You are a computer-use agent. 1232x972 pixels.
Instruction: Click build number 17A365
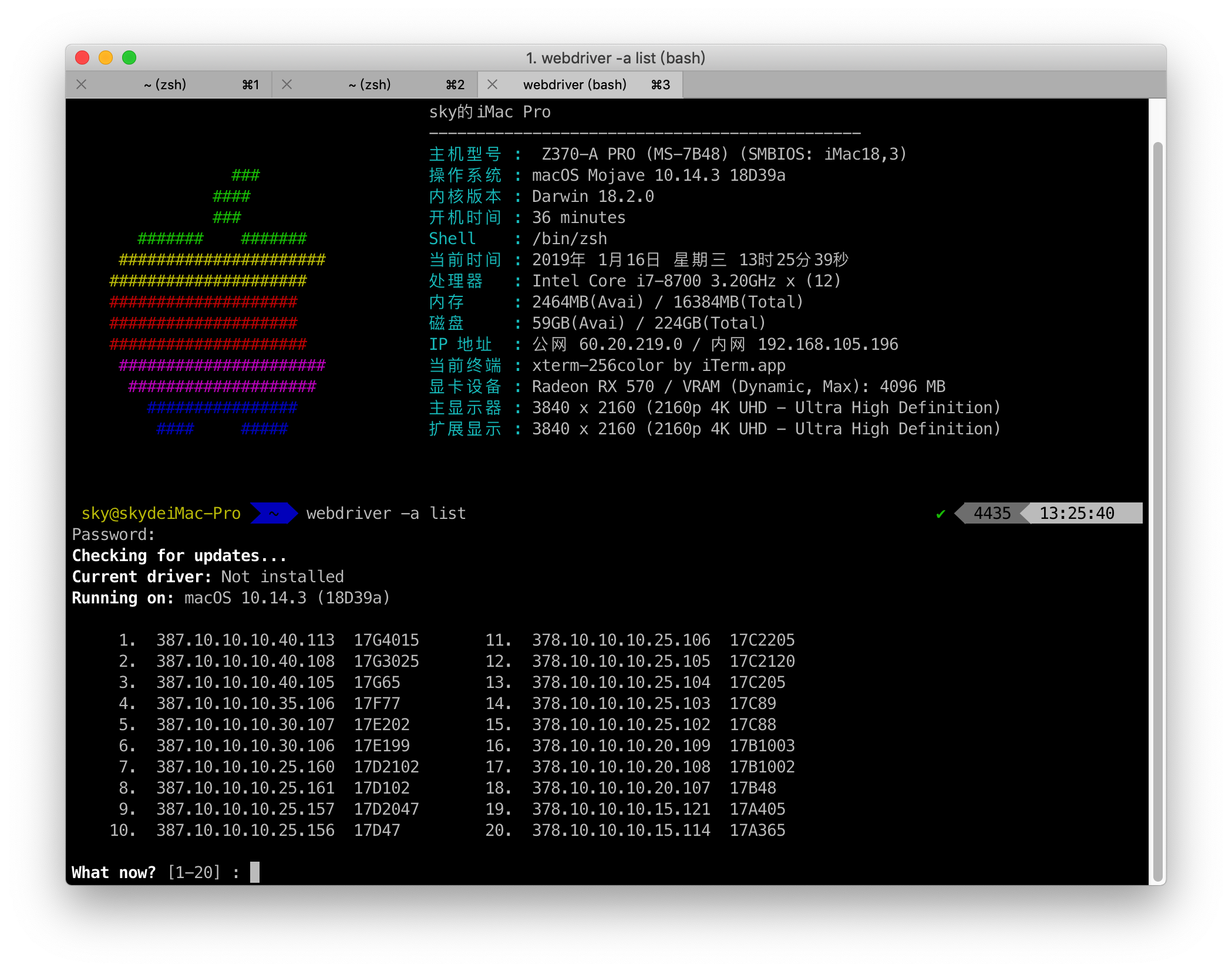758,831
